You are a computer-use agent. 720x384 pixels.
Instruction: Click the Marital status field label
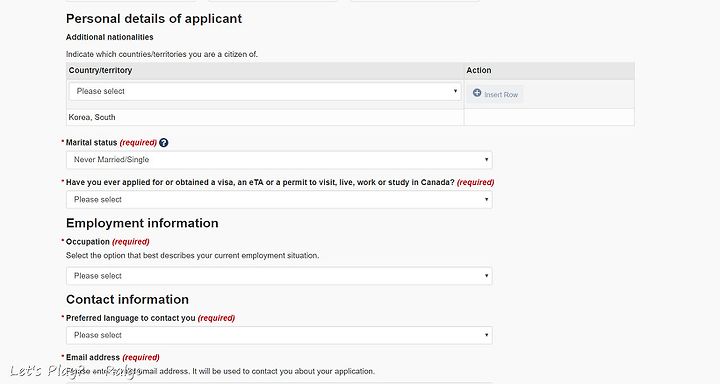point(91,143)
